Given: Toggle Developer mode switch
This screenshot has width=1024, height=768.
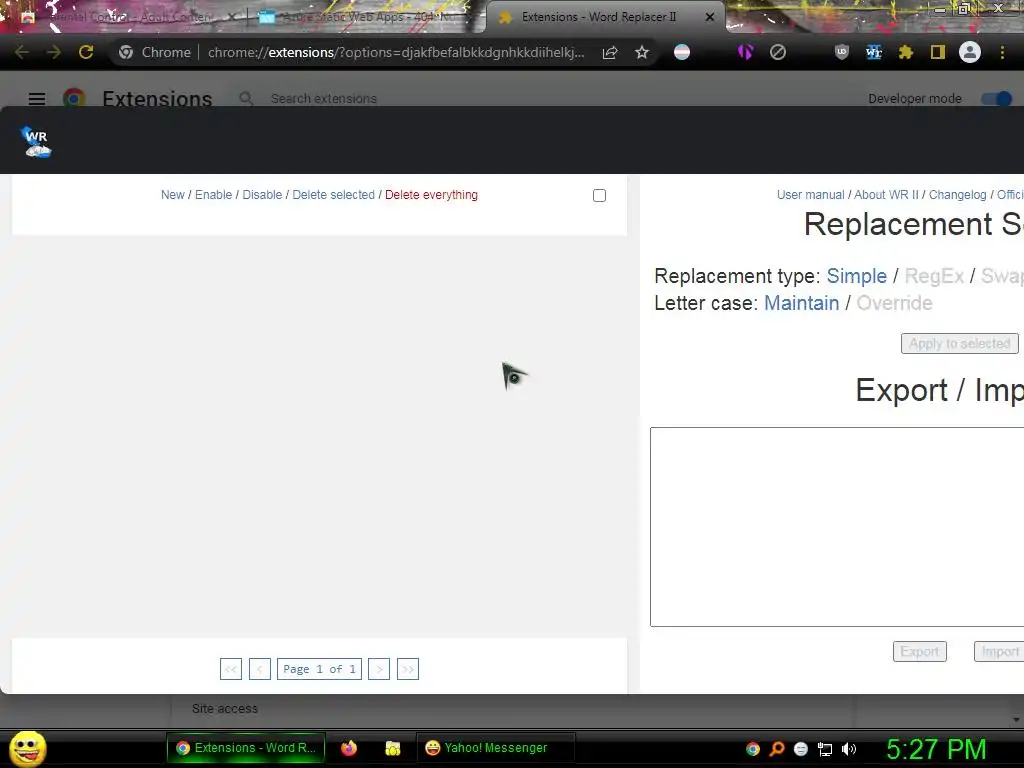Looking at the screenshot, I should coord(997,99).
